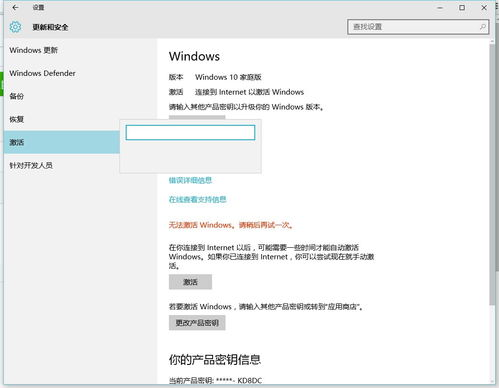This screenshot has width=499, height=388.
Task: Open 针对开发人员 settings
Action: (x=31, y=165)
